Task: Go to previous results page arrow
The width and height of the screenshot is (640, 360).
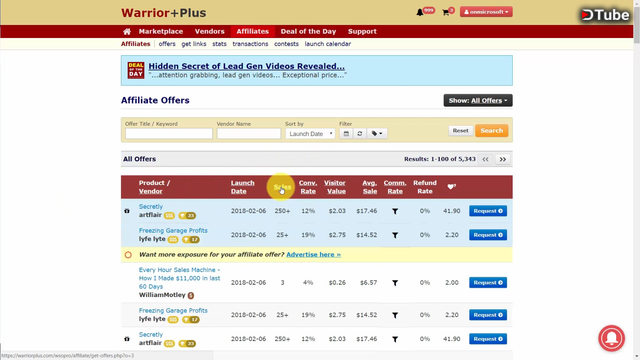Action: coord(485,159)
